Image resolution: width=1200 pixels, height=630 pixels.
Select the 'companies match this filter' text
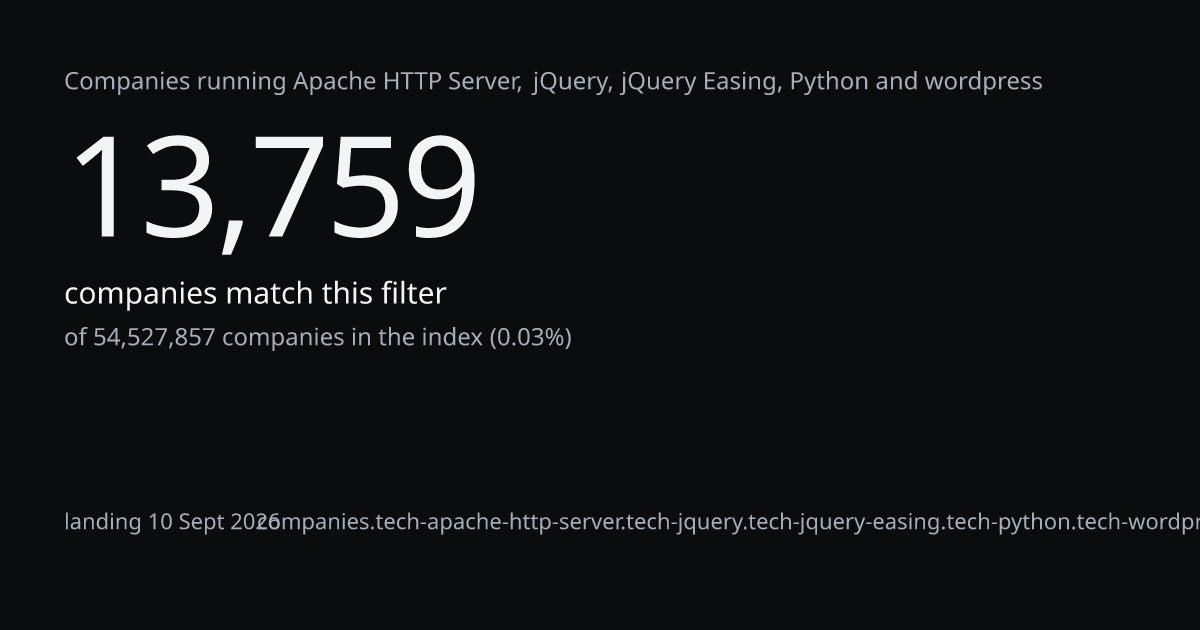[255, 294]
